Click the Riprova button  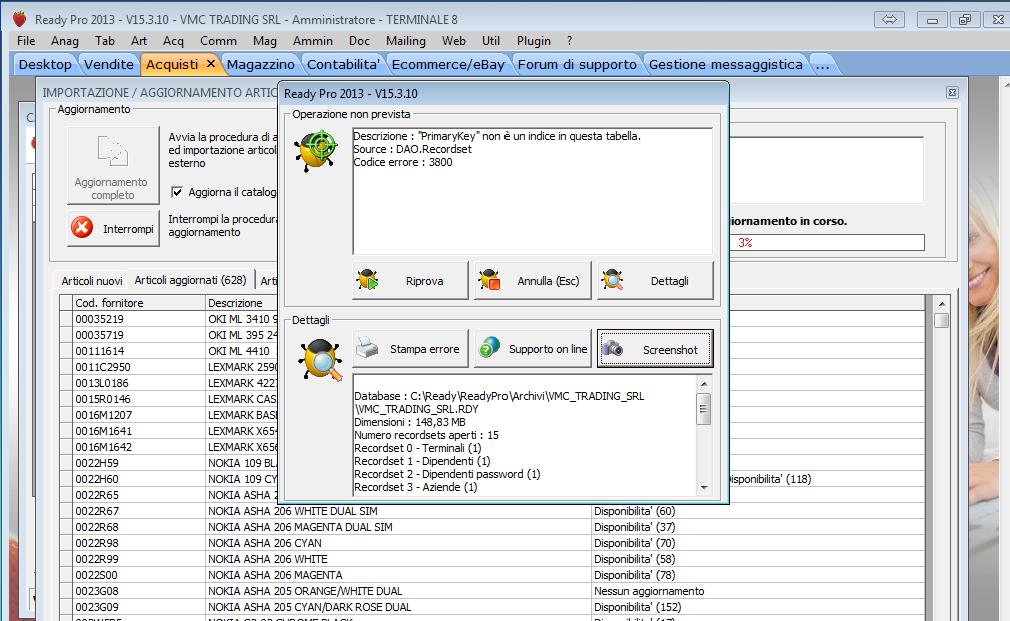pyautogui.click(x=410, y=280)
